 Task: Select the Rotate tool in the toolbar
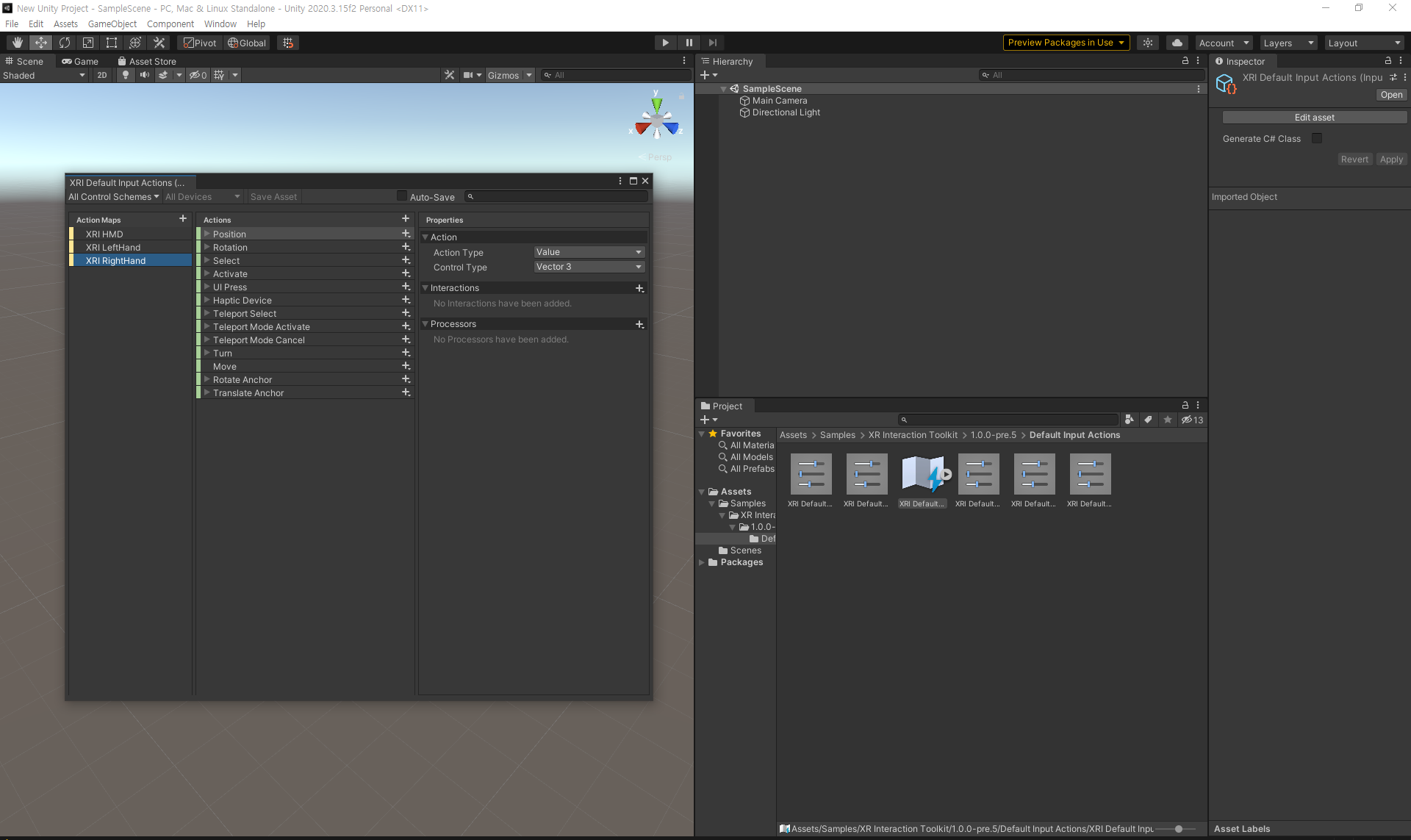(x=65, y=43)
